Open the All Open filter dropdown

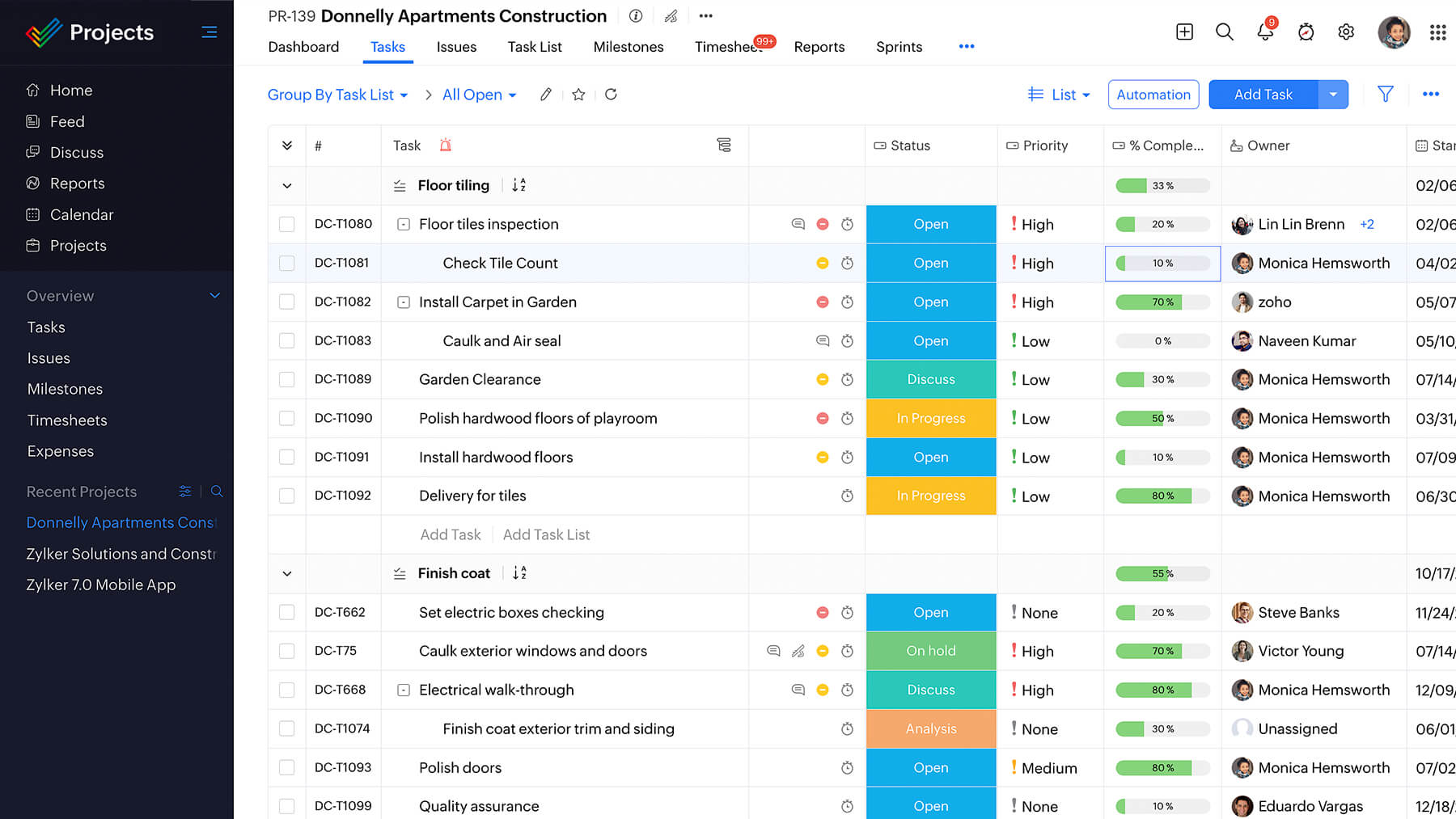(x=479, y=95)
